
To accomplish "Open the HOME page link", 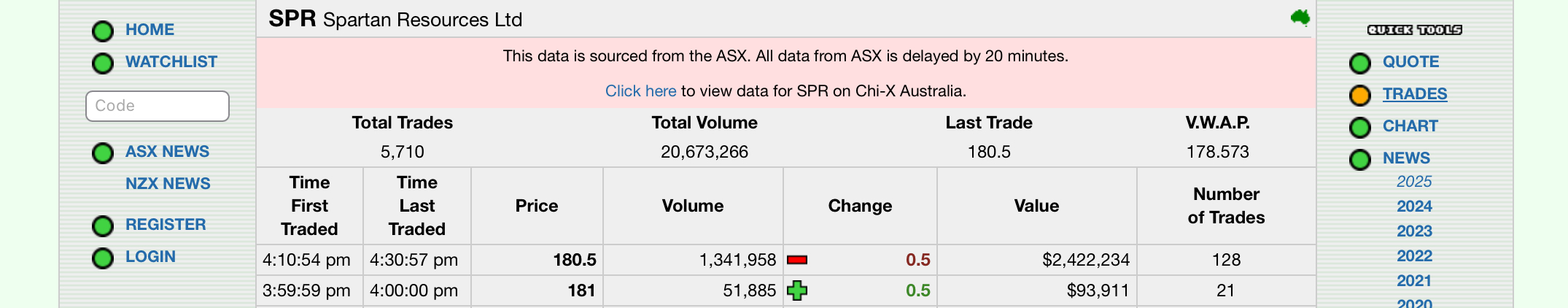I will [x=150, y=30].
